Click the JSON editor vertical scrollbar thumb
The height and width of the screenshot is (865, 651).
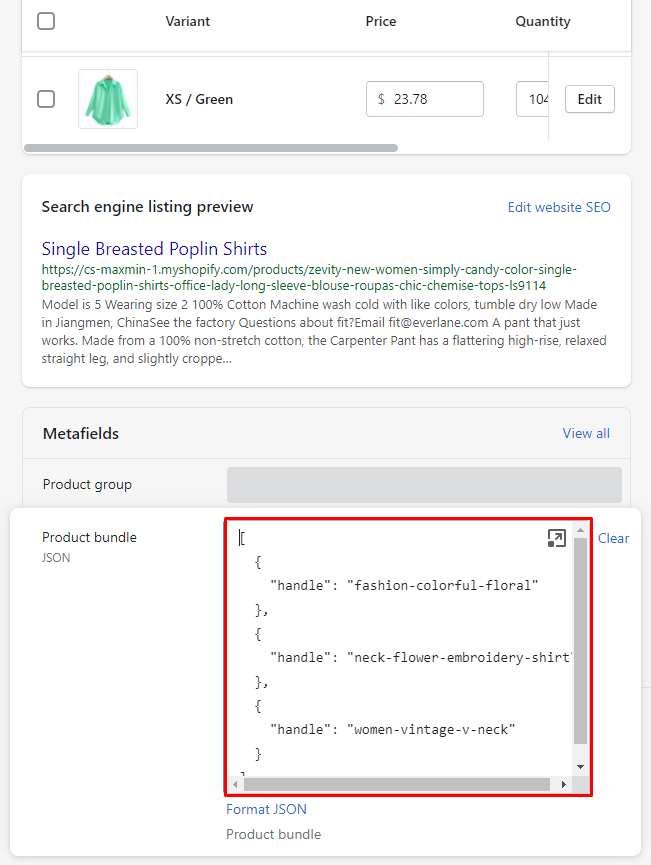(x=581, y=640)
